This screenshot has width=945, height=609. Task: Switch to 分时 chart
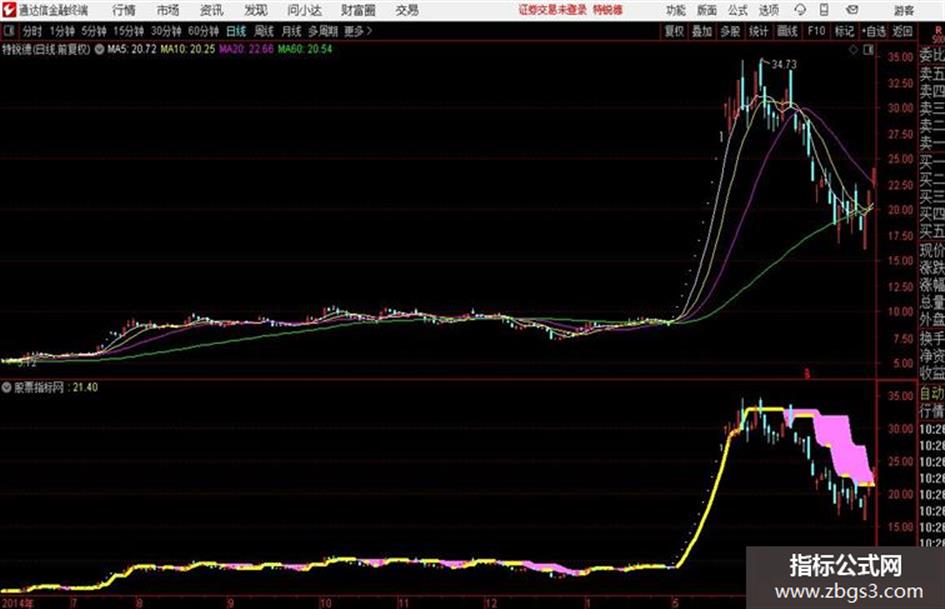[33, 31]
